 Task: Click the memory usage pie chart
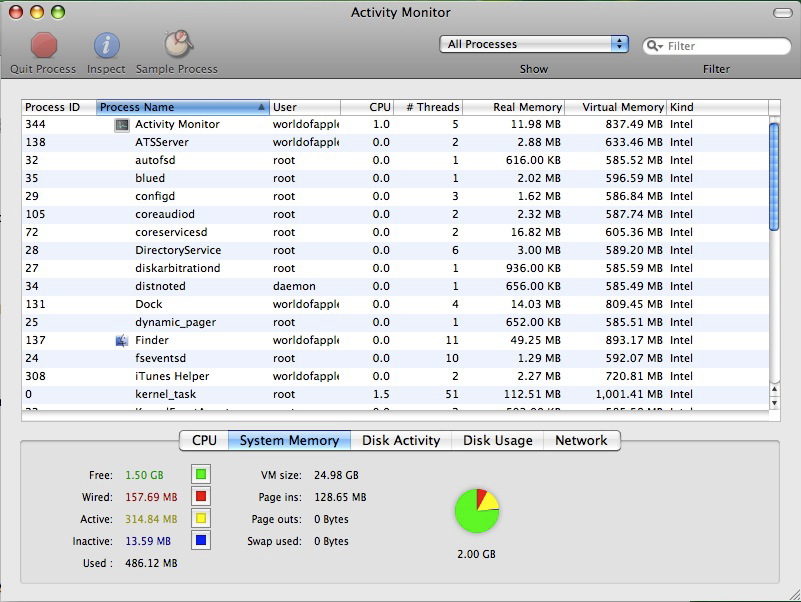click(x=477, y=511)
